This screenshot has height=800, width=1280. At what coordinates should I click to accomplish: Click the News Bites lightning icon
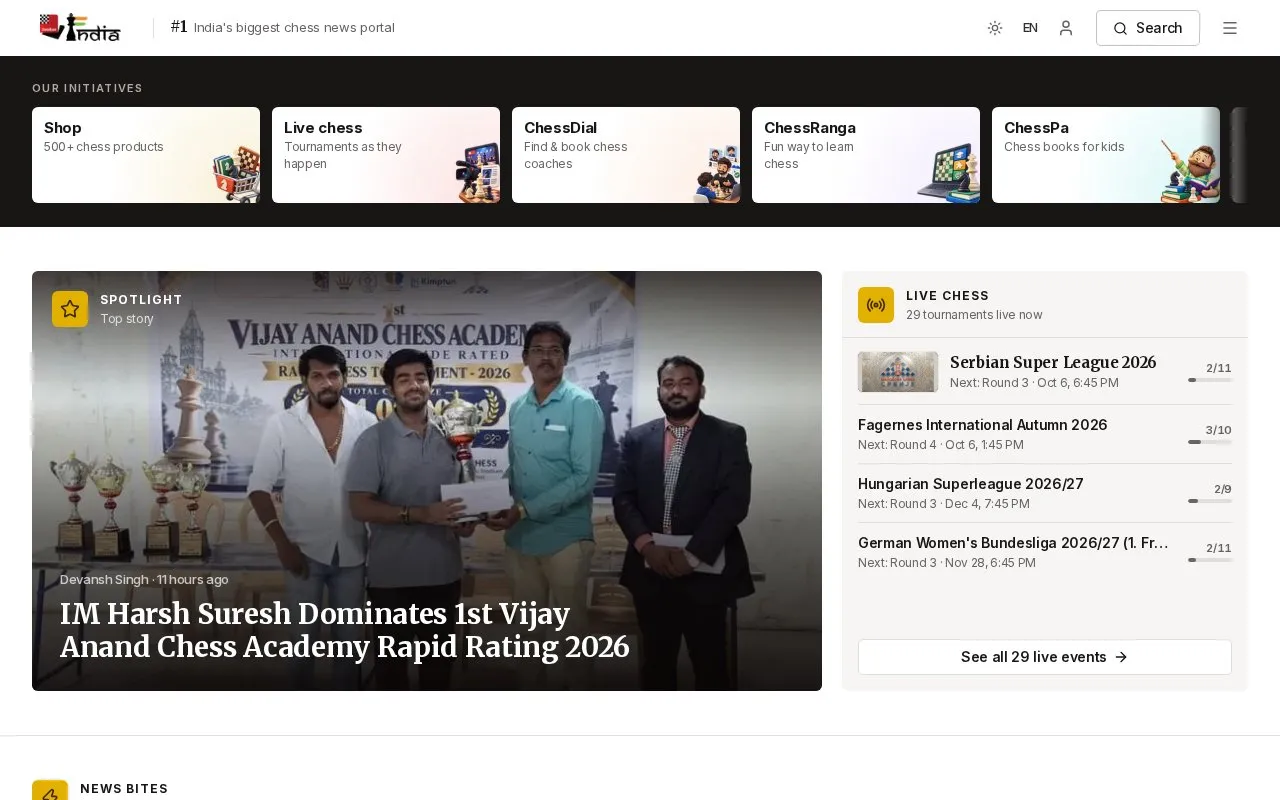[50, 791]
